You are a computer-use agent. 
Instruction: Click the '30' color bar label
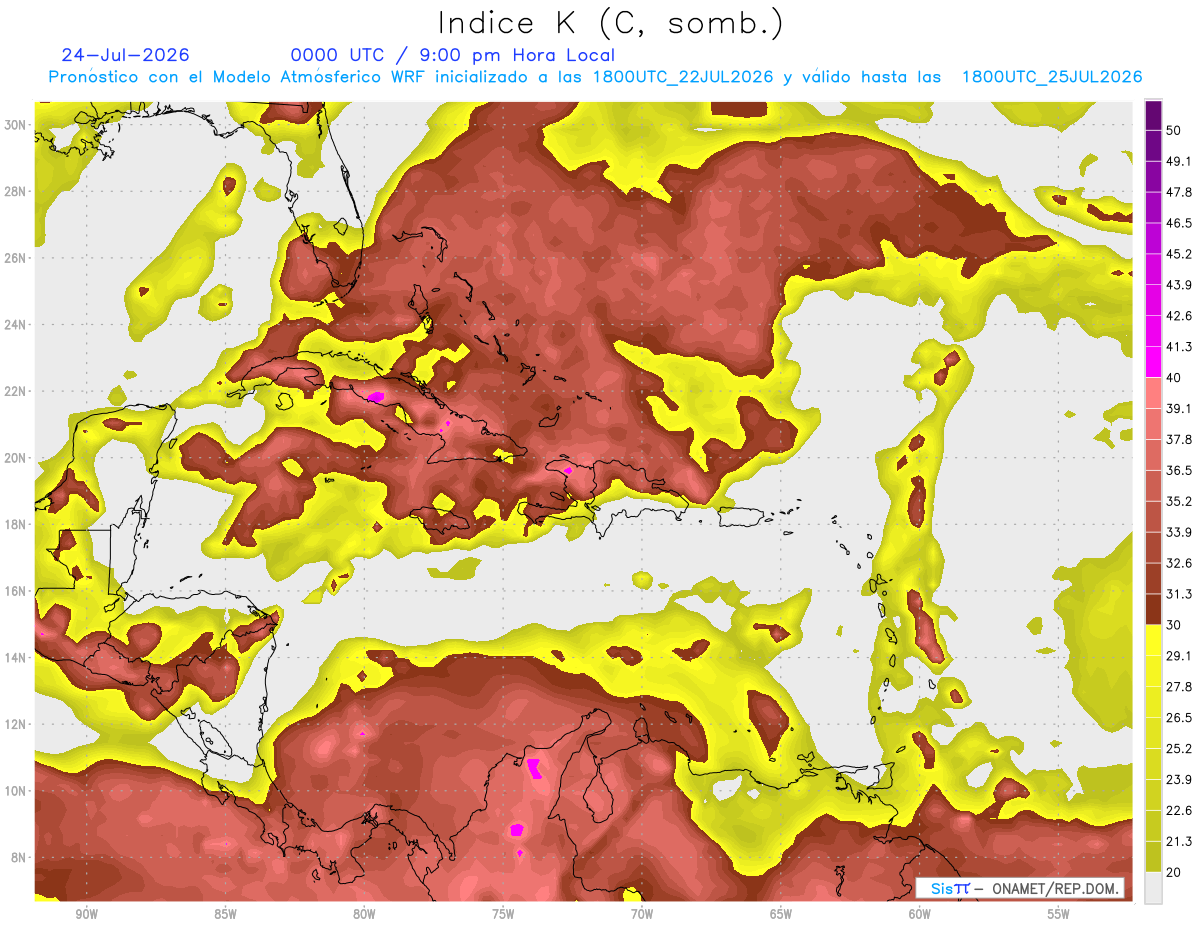(x=1174, y=625)
